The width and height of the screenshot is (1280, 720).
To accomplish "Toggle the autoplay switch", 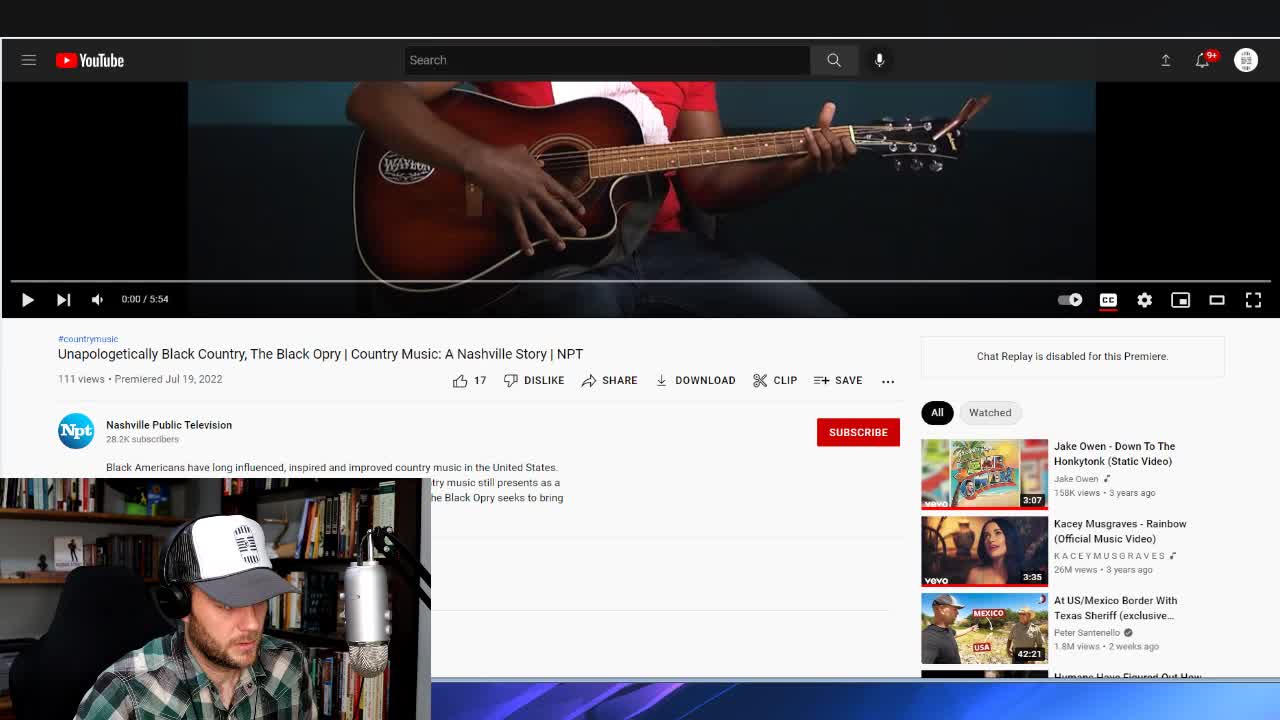I will pos(1069,299).
